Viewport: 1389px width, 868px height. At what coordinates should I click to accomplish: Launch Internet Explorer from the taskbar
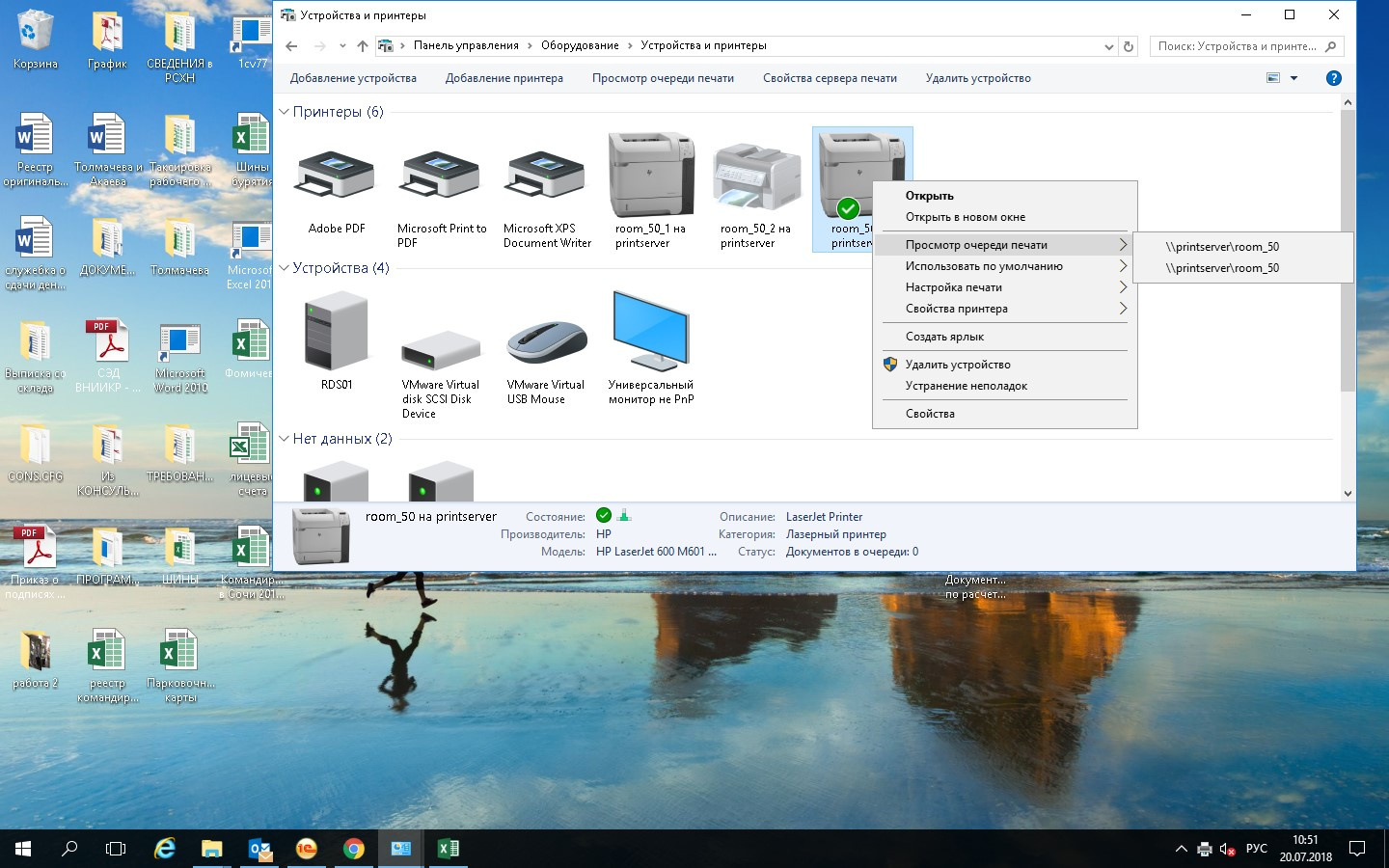pyautogui.click(x=165, y=849)
